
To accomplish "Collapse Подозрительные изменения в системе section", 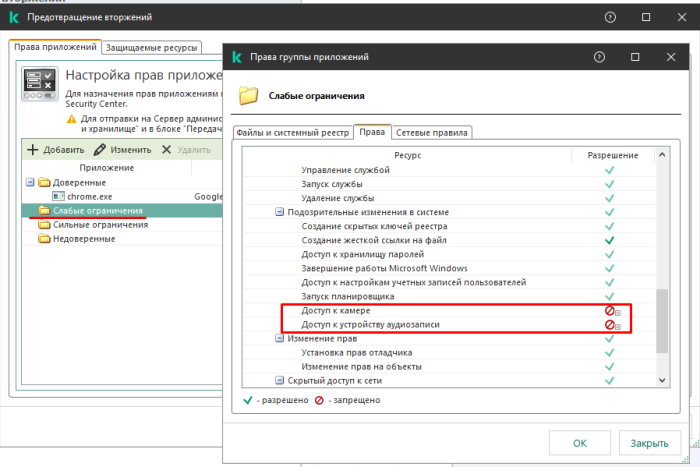I will [279, 213].
